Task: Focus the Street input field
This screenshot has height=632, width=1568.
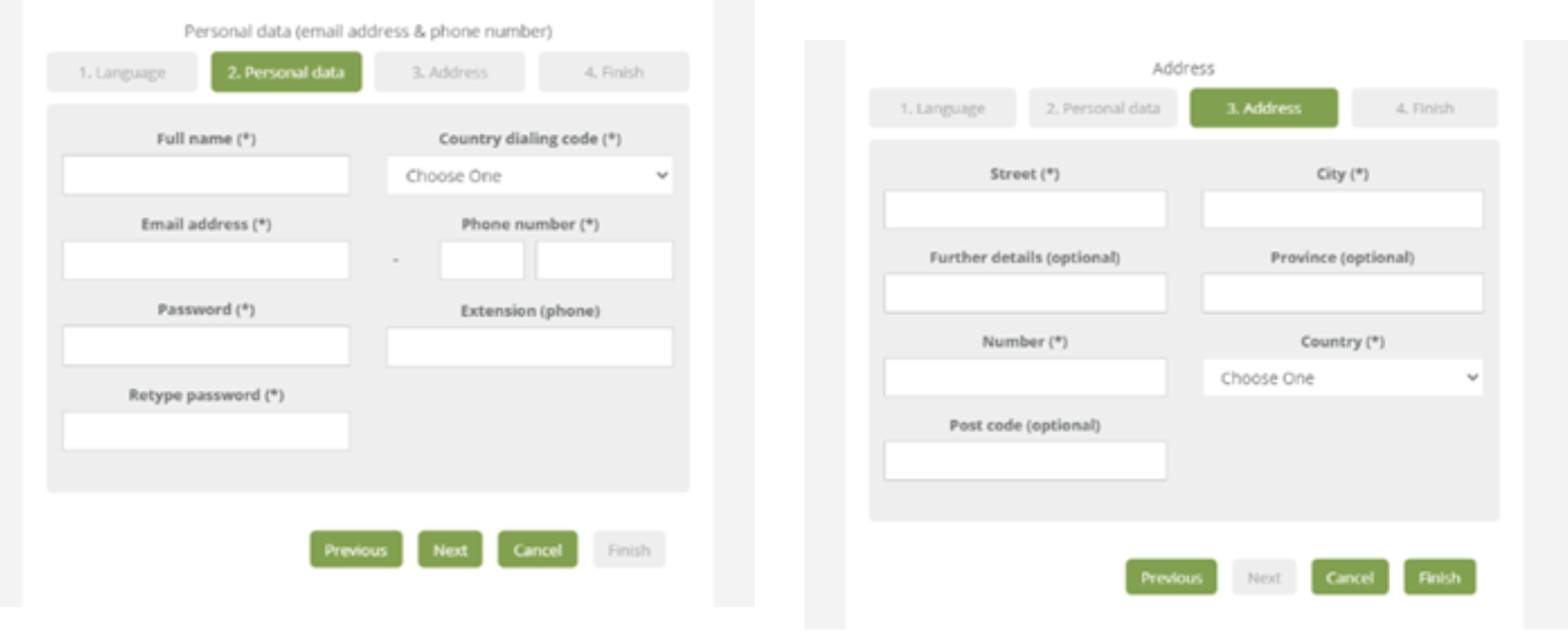Action: [1024, 209]
